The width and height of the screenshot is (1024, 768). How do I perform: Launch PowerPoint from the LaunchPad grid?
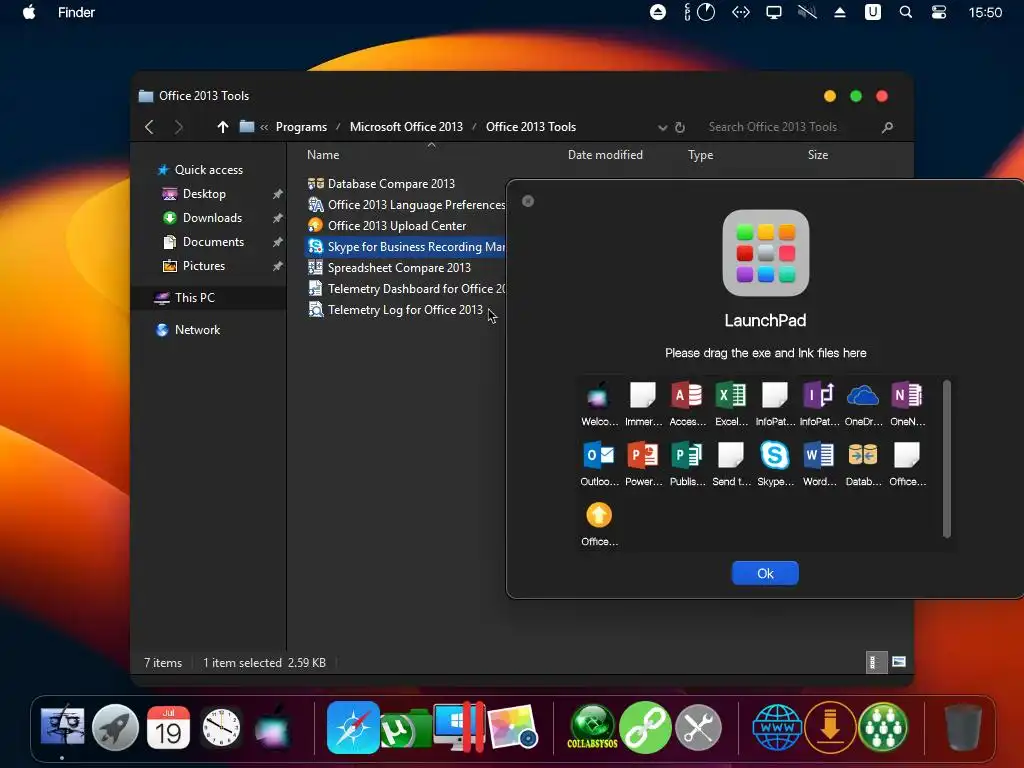[643, 464]
